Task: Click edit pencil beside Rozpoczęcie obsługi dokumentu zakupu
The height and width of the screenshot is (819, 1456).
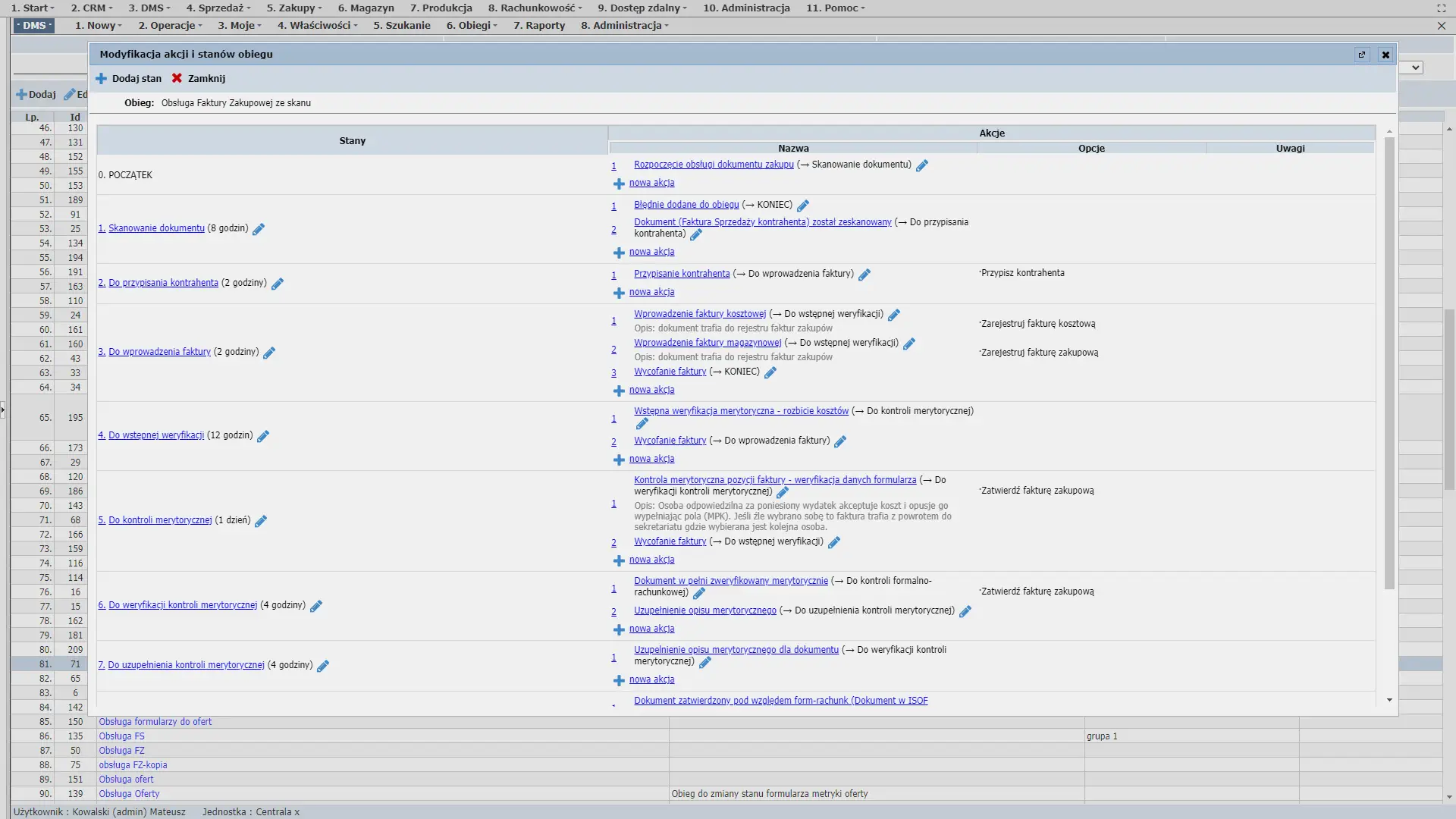Action: 922,165
